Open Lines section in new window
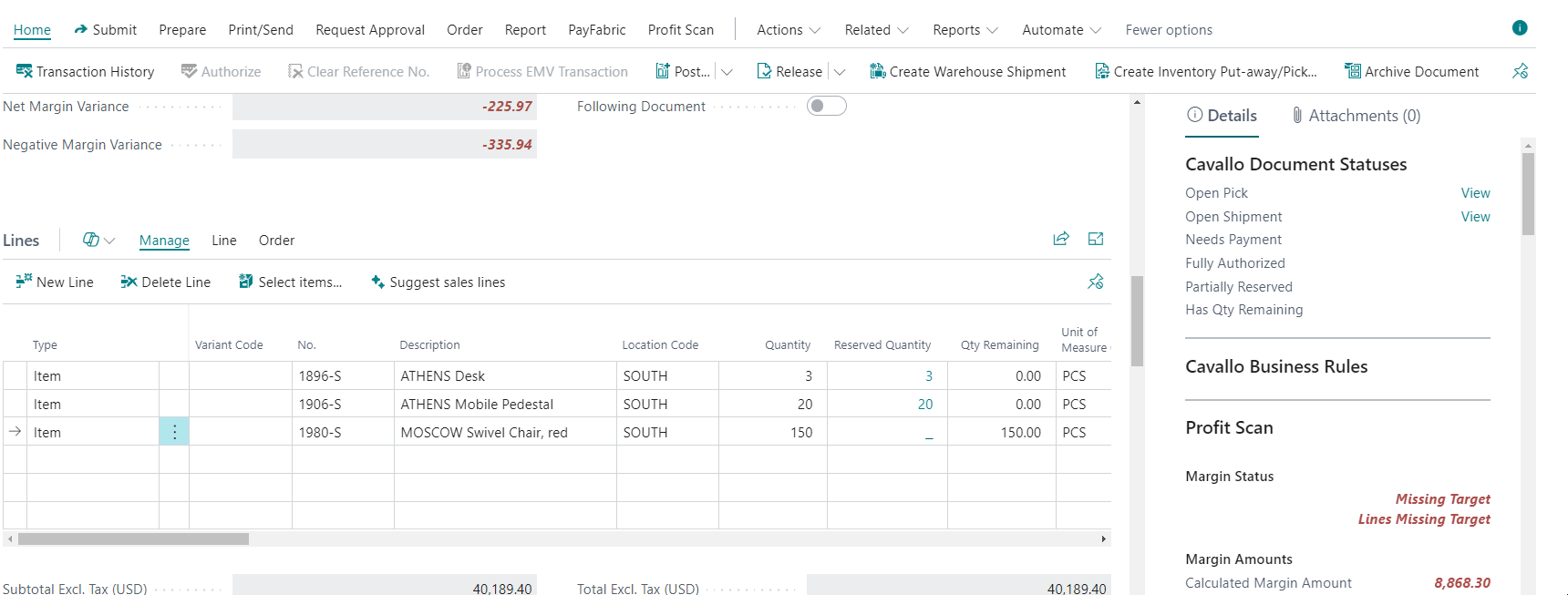Image resolution: width=1568 pixels, height=595 pixels. (x=1096, y=239)
